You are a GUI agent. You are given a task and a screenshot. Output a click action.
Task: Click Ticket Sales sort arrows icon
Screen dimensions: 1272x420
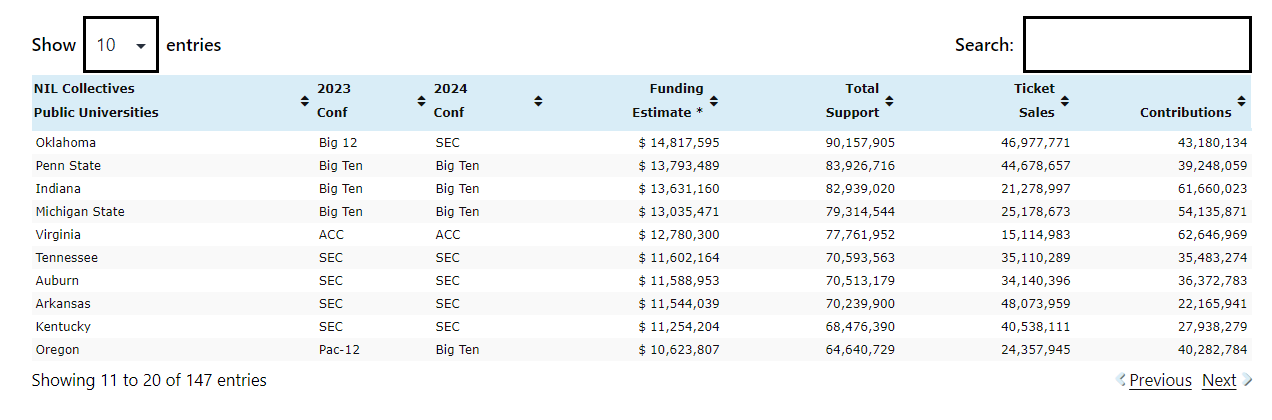(1065, 101)
